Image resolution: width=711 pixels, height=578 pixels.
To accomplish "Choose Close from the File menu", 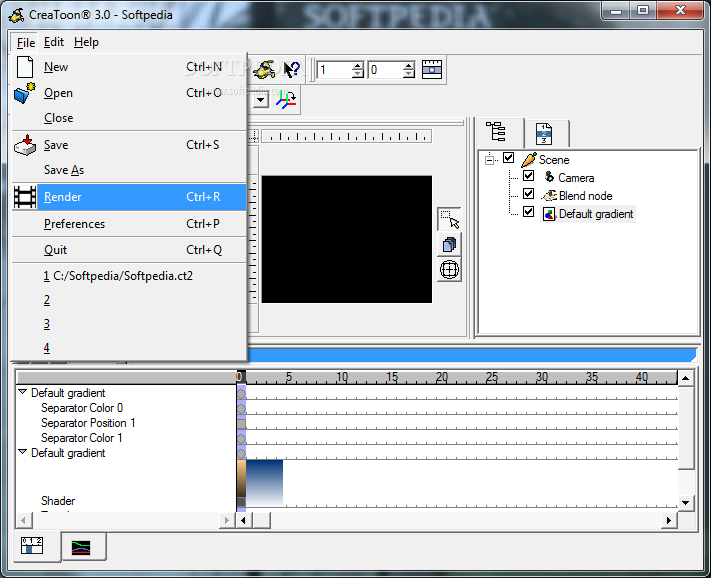I will click(129, 118).
